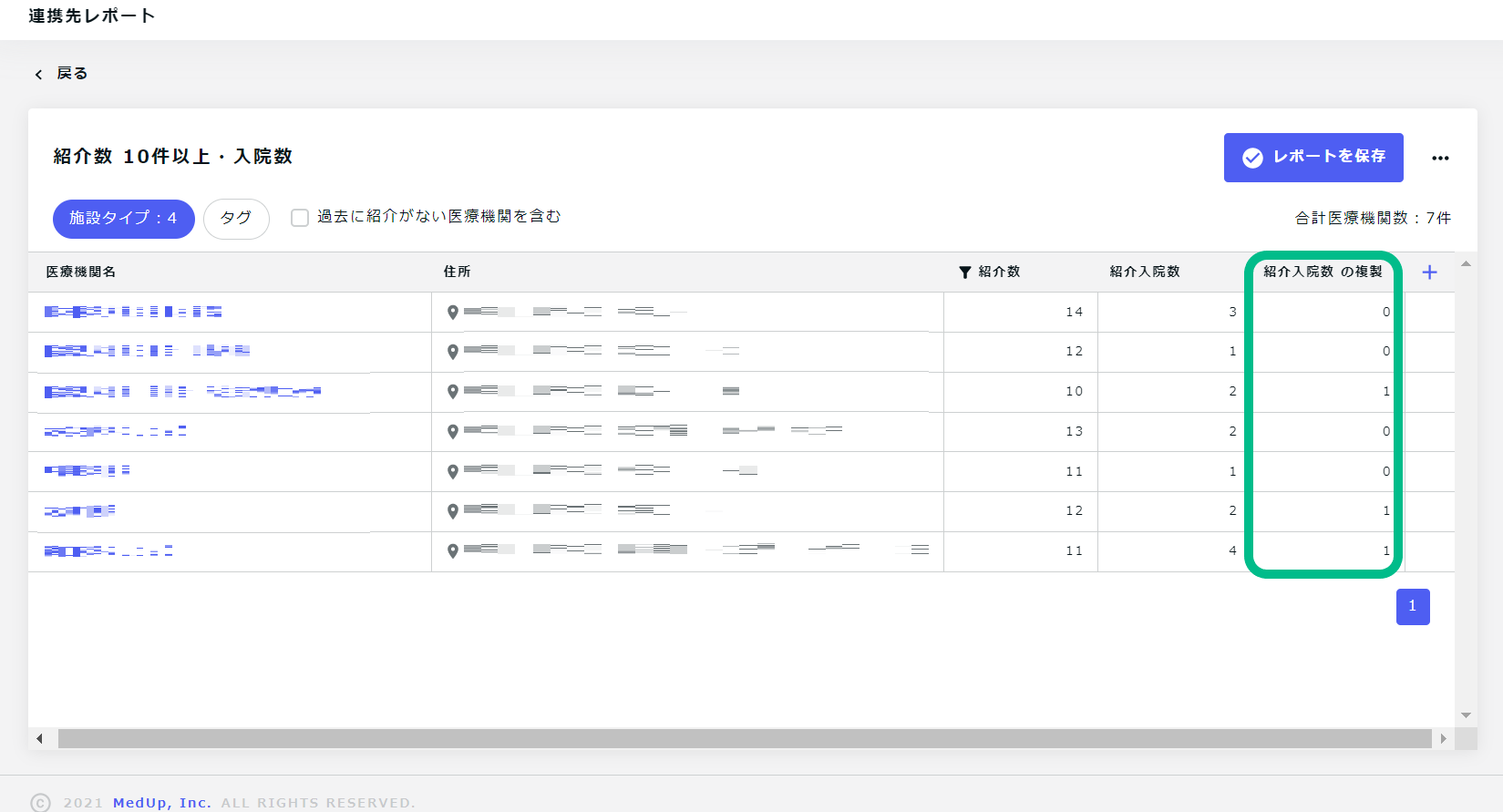Click 合計医療機関数：7件 total count text
Image resolution: width=1503 pixels, height=812 pixels.
tap(1373, 218)
